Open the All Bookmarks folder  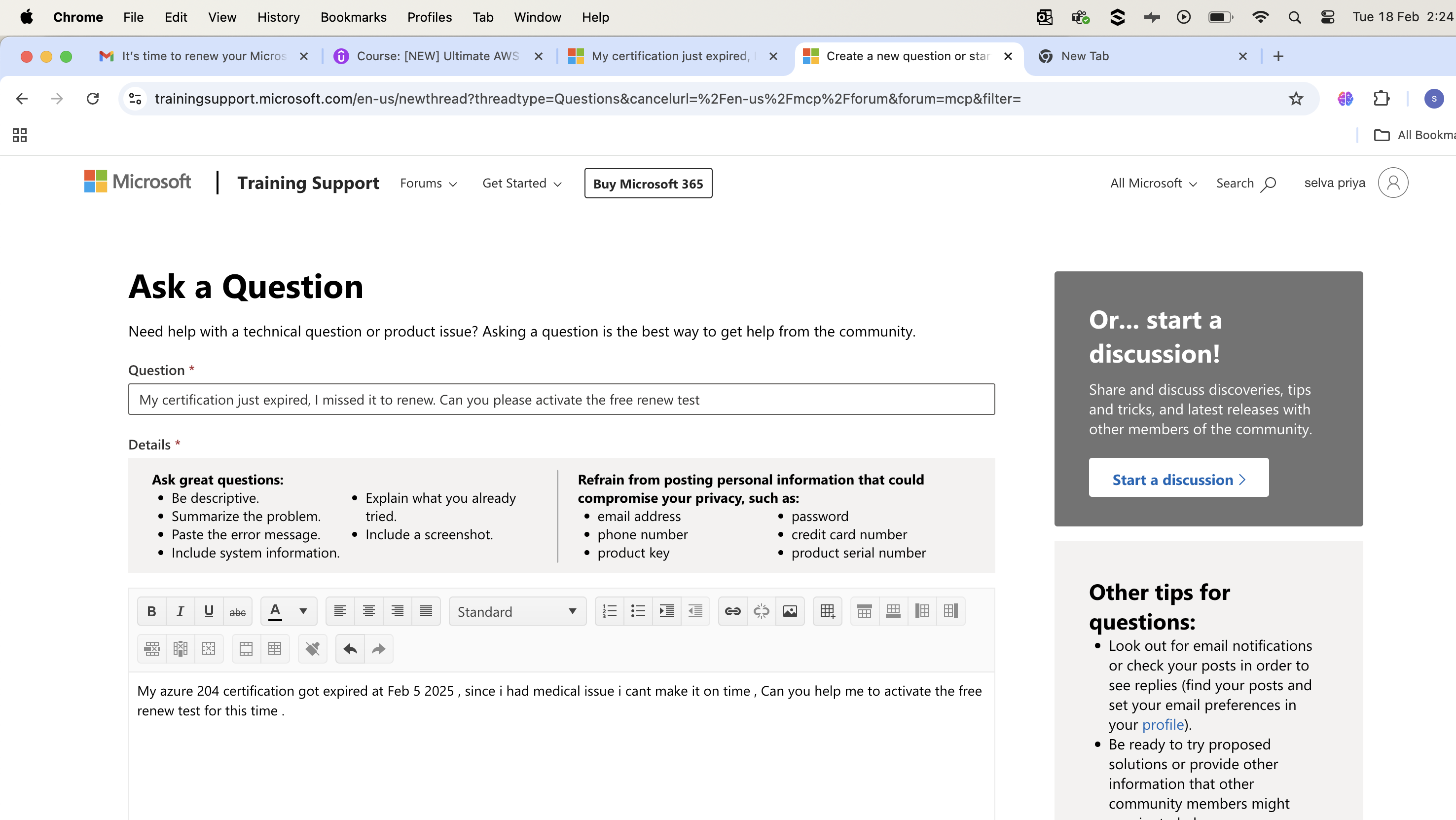click(x=1414, y=135)
